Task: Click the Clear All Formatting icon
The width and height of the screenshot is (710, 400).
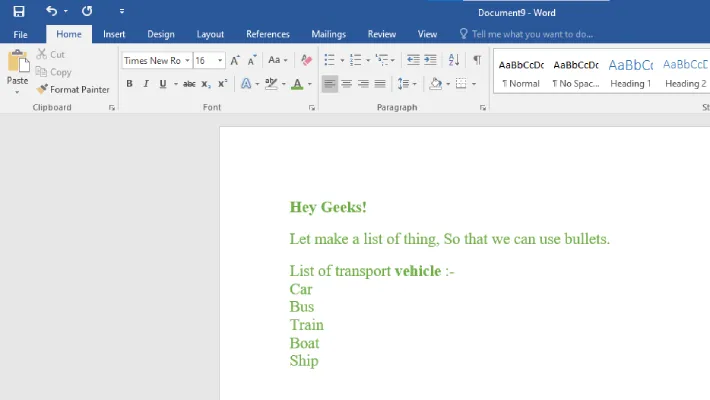Action: tap(306, 60)
